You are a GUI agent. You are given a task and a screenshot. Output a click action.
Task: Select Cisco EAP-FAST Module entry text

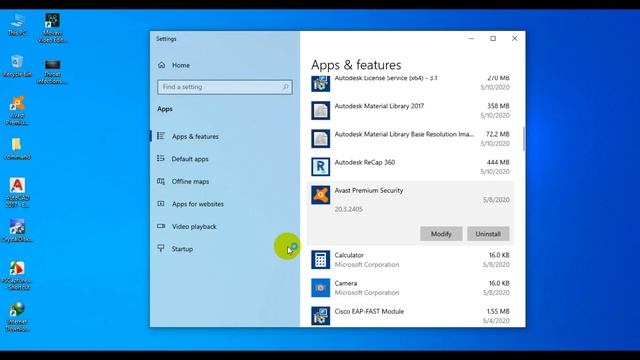pos(369,311)
